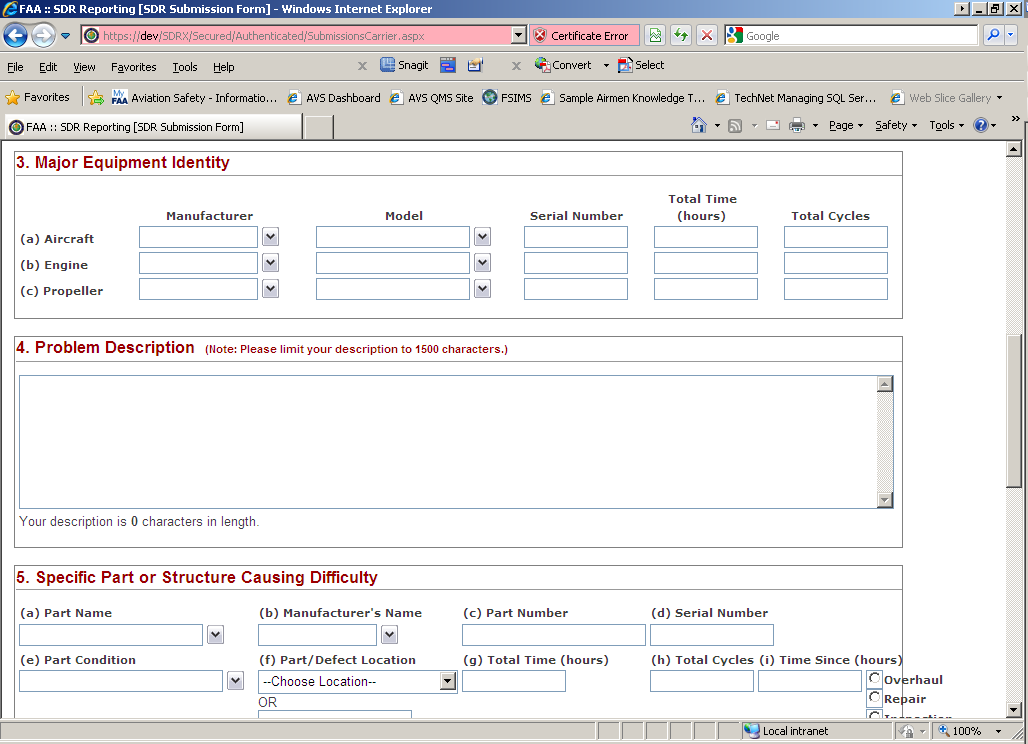
Task: Click the Stop loading red X icon
Action: [707, 36]
